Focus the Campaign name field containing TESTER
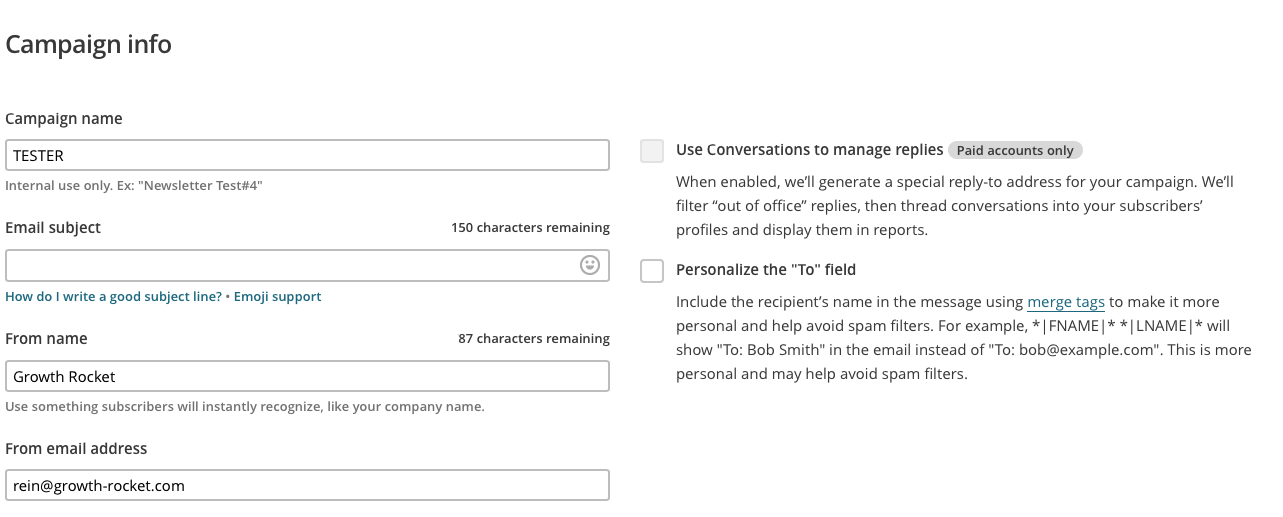 click(x=307, y=155)
